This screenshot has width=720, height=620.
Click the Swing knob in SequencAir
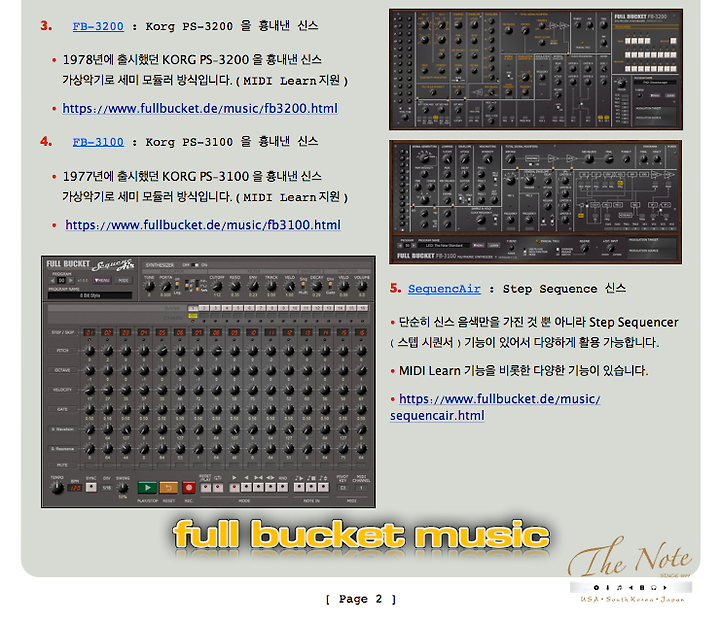(x=123, y=488)
